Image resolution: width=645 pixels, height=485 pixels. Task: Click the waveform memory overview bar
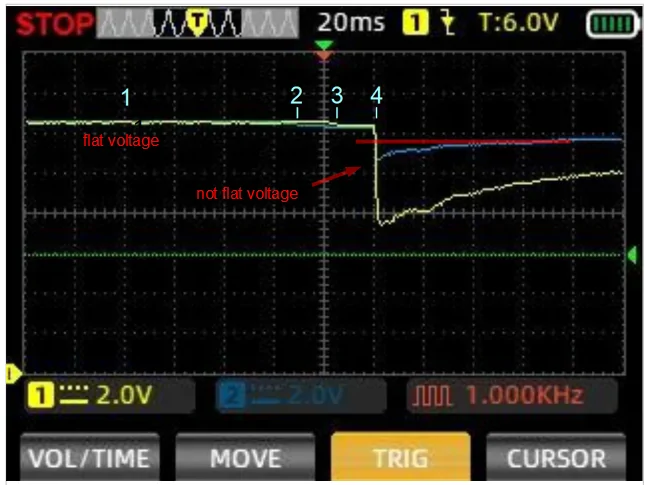[x=197, y=23]
